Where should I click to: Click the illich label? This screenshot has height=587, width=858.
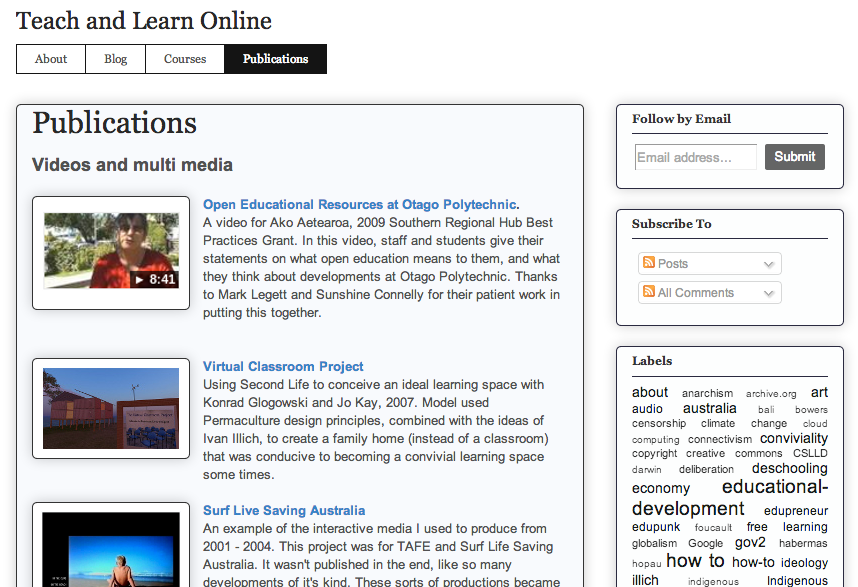click(645, 579)
